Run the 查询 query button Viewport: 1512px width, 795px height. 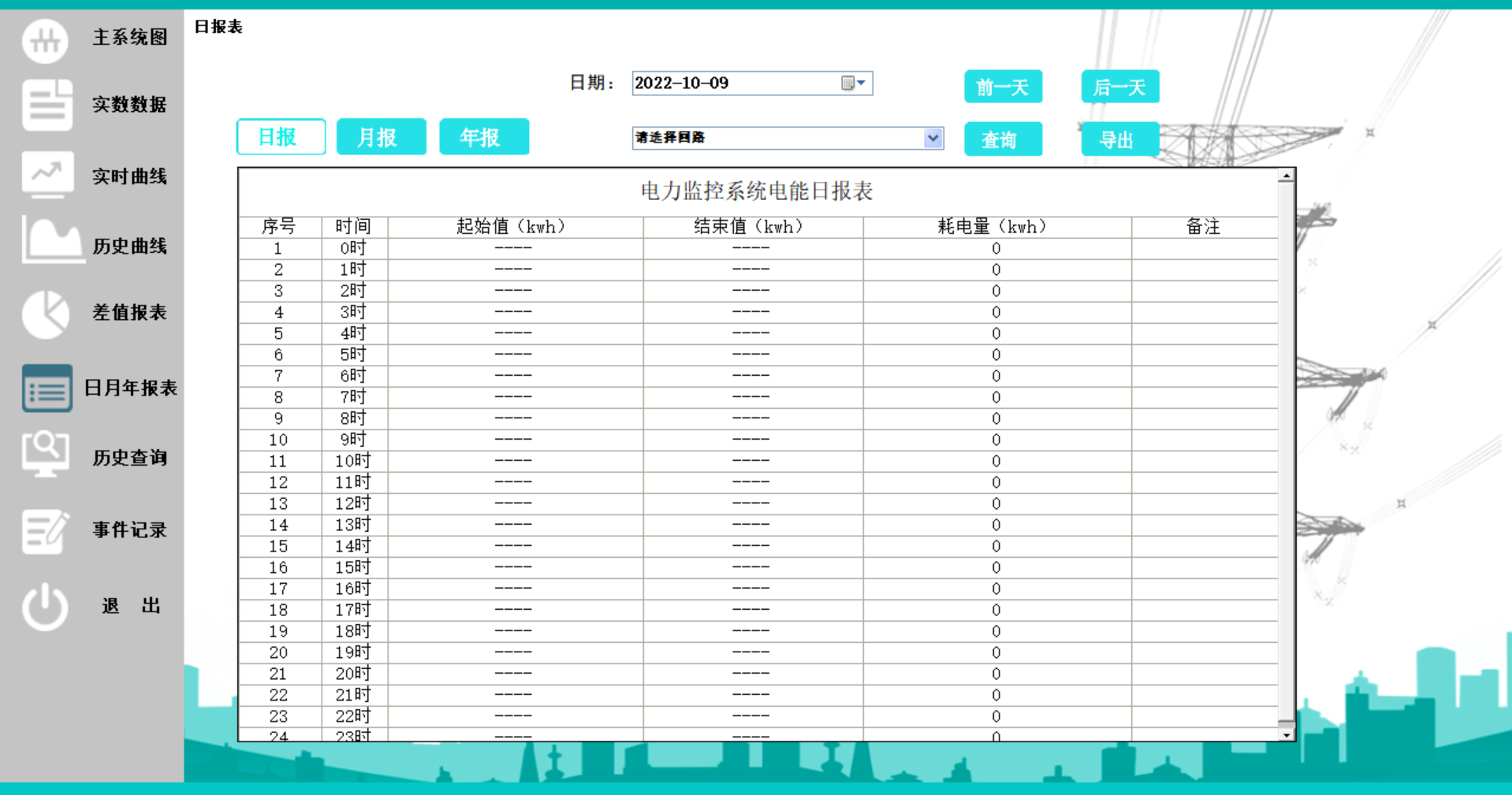pyautogui.click(x=1003, y=139)
